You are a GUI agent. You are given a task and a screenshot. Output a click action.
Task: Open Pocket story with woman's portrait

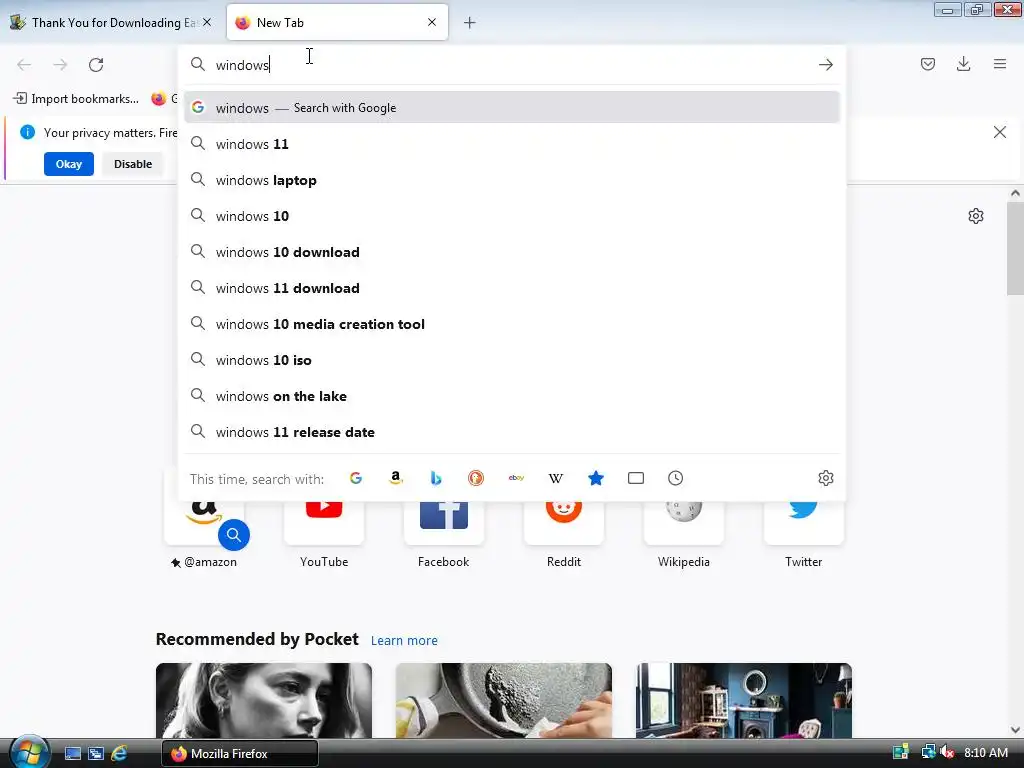point(264,701)
